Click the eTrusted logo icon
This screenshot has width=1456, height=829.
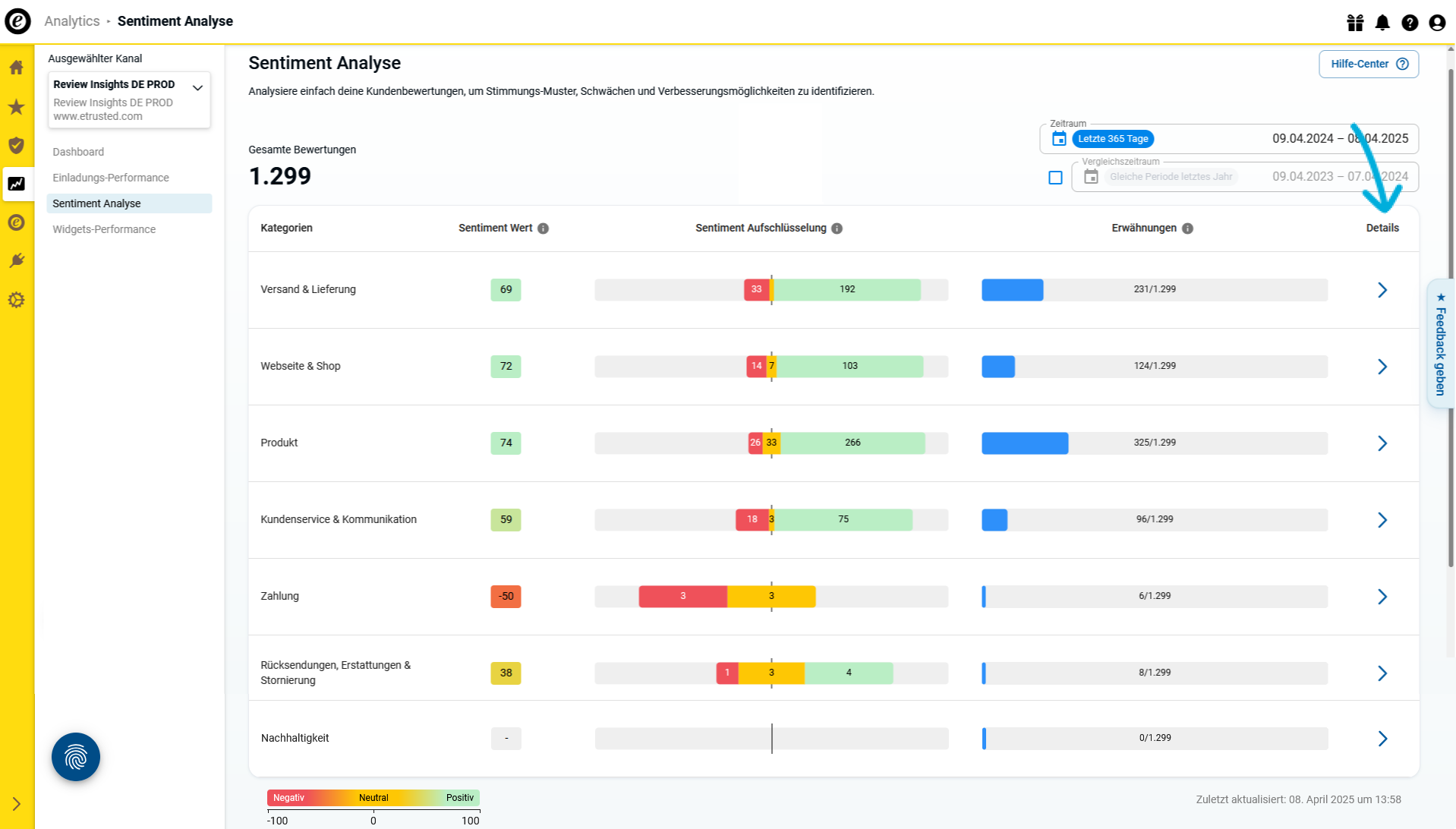coord(17,21)
